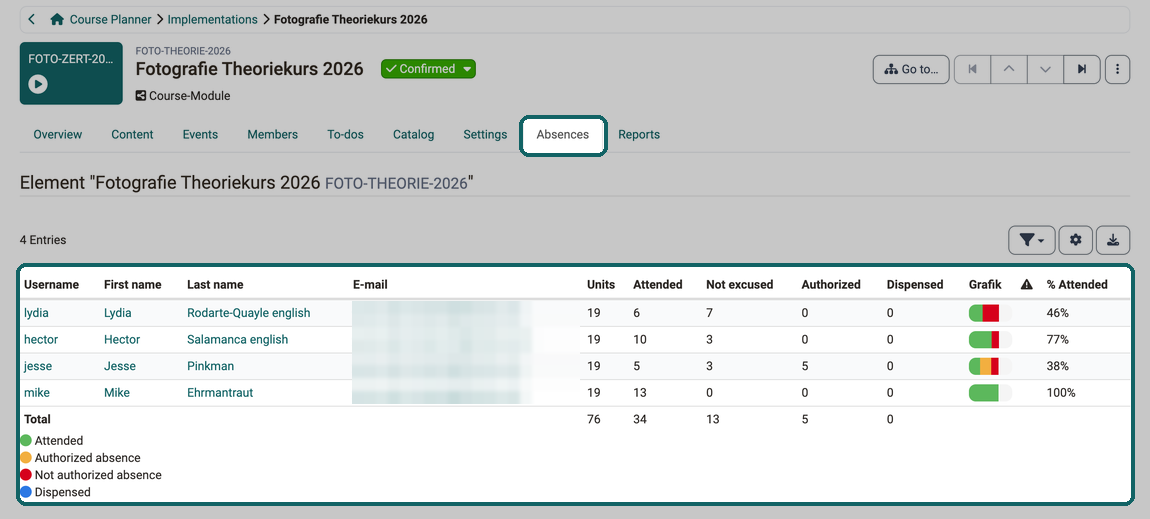Jump to last element navigation icon

coord(1082,70)
